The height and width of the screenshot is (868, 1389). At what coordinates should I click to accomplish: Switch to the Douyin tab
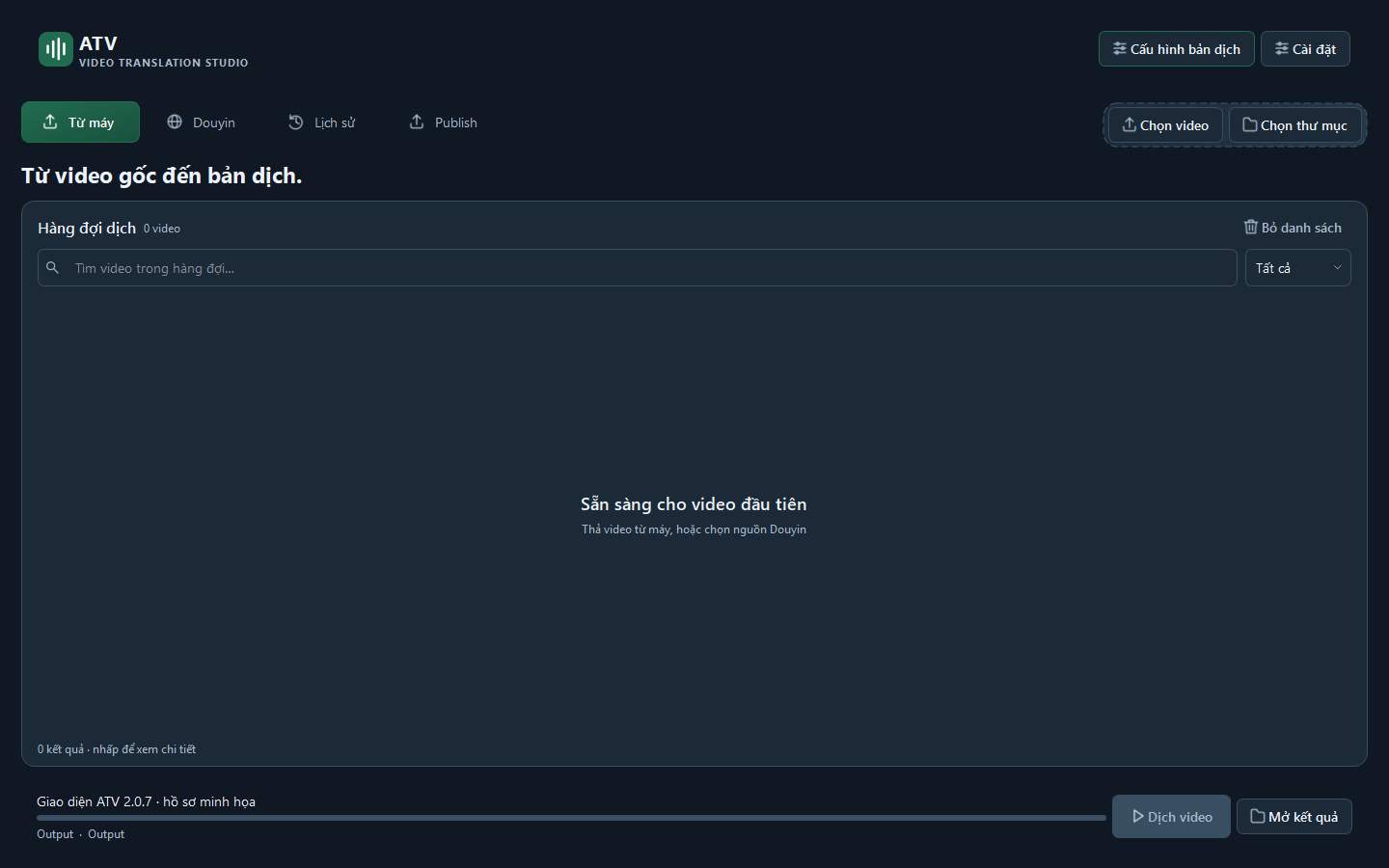point(201,122)
